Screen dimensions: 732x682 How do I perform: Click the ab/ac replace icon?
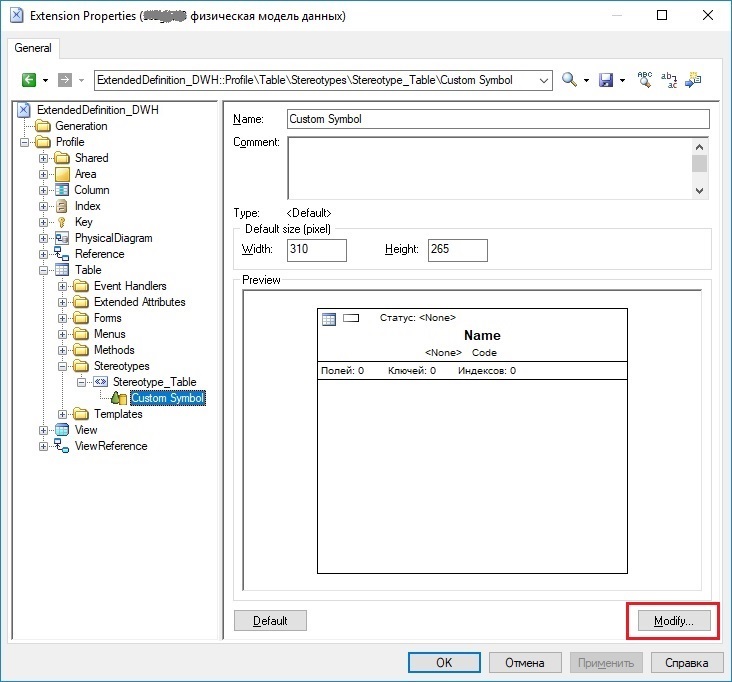click(x=669, y=80)
